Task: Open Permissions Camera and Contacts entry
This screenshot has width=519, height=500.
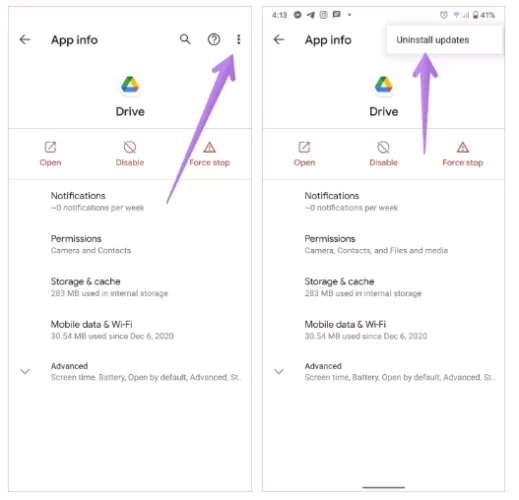Action: (130, 244)
